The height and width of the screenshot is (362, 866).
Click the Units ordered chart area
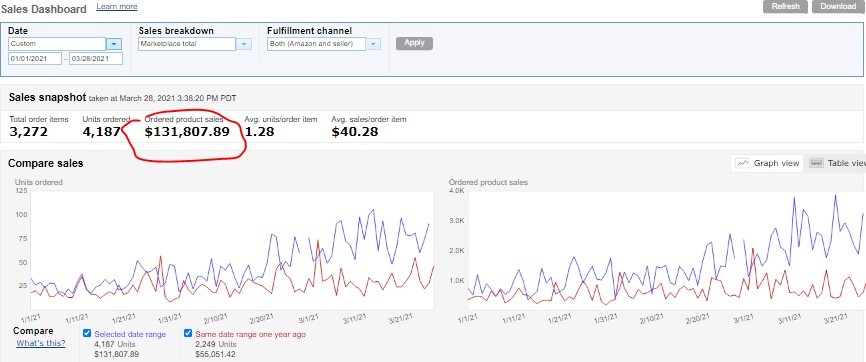(232, 250)
